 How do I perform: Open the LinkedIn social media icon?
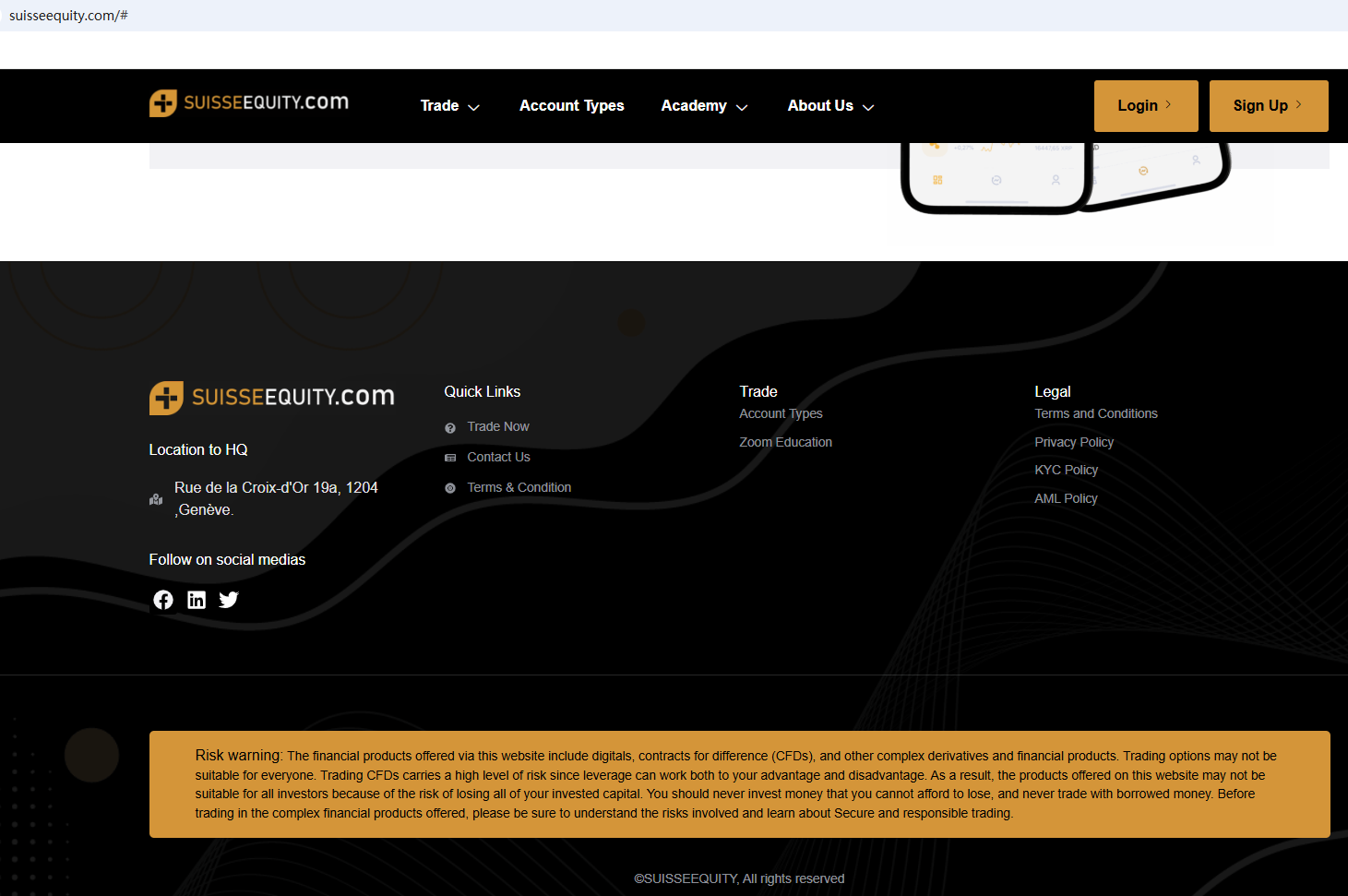[x=197, y=600]
